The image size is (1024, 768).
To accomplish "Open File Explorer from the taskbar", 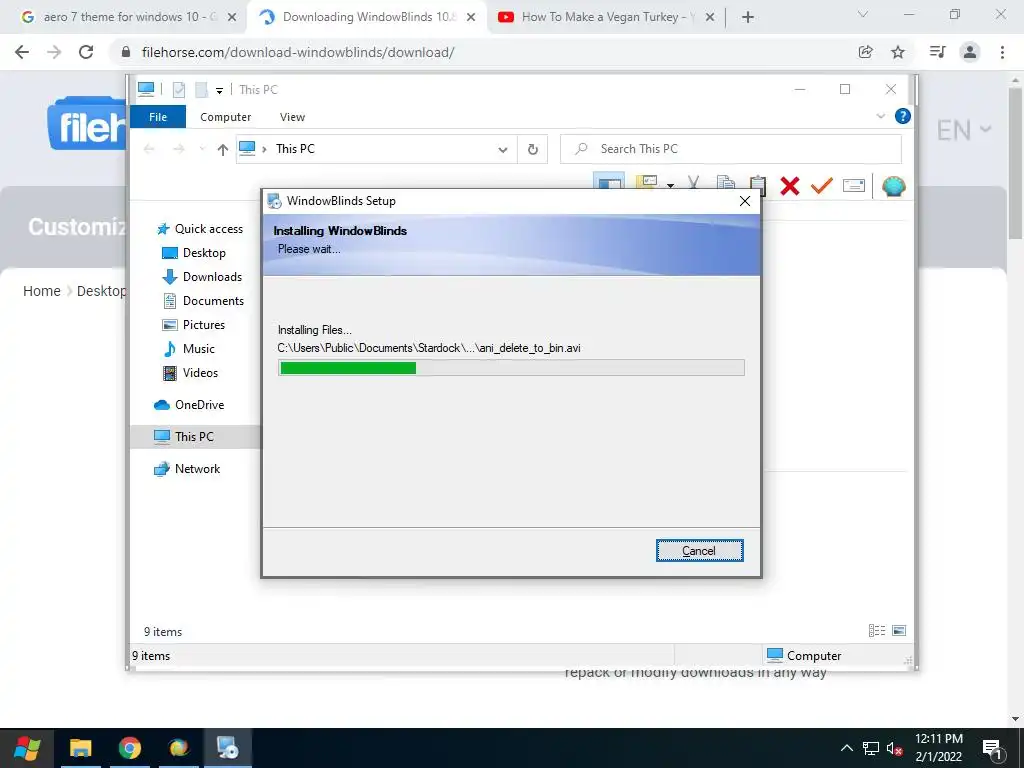I will point(81,748).
